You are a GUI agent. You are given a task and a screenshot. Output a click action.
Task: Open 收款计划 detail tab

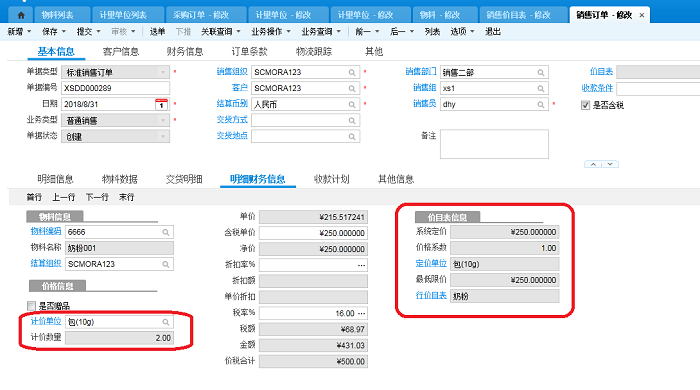(x=332, y=179)
